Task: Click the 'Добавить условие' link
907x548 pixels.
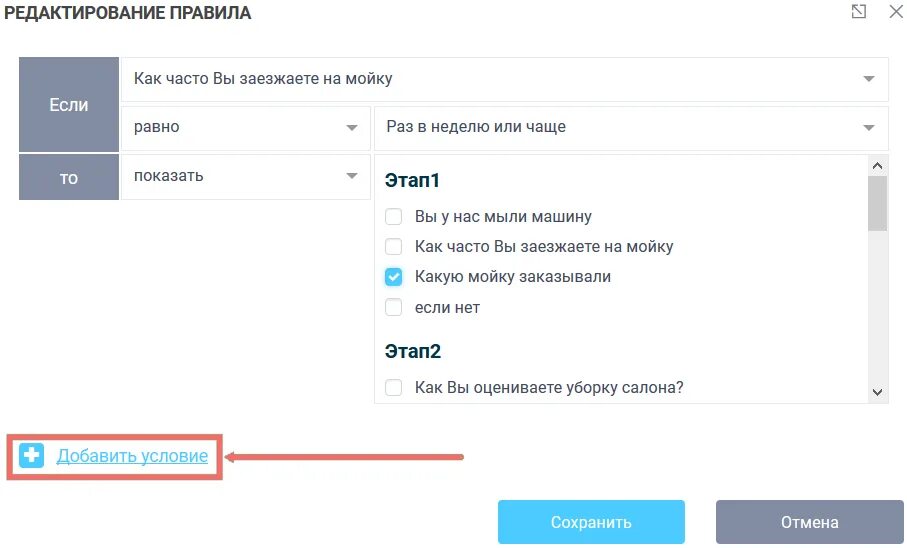Action: click(132, 456)
